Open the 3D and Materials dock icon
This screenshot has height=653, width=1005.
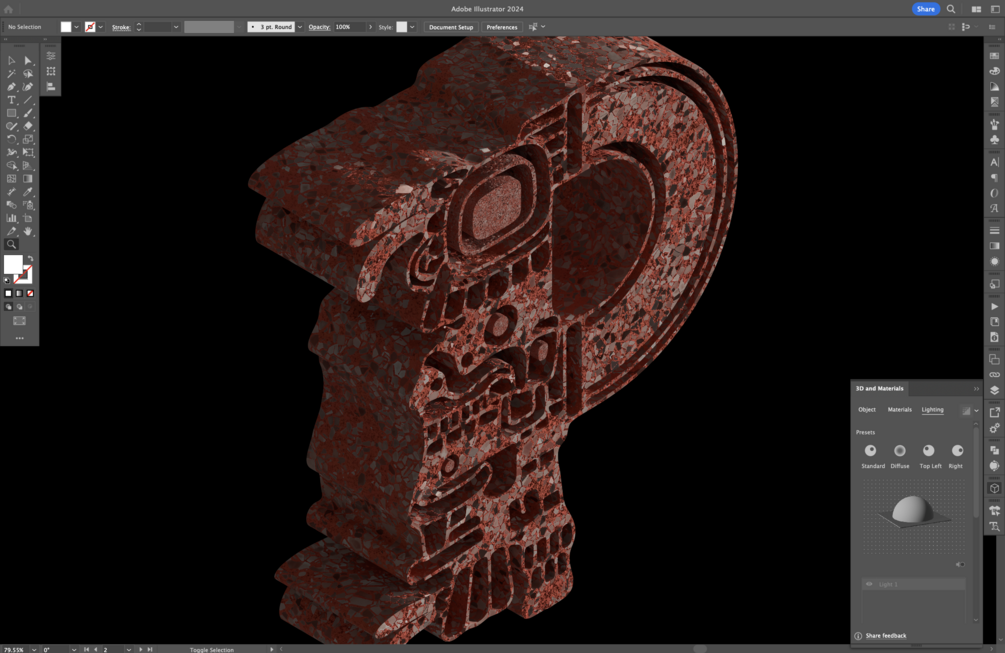(994, 488)
